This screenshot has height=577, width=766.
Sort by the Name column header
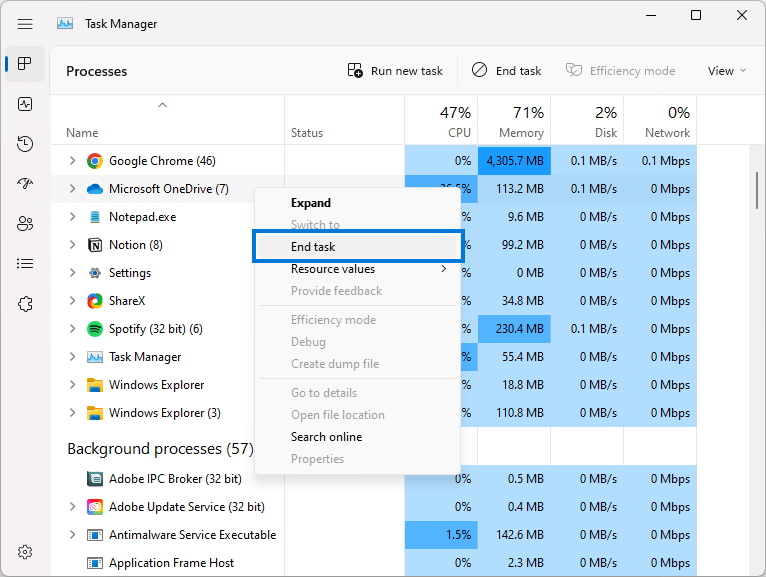(168, 120)
